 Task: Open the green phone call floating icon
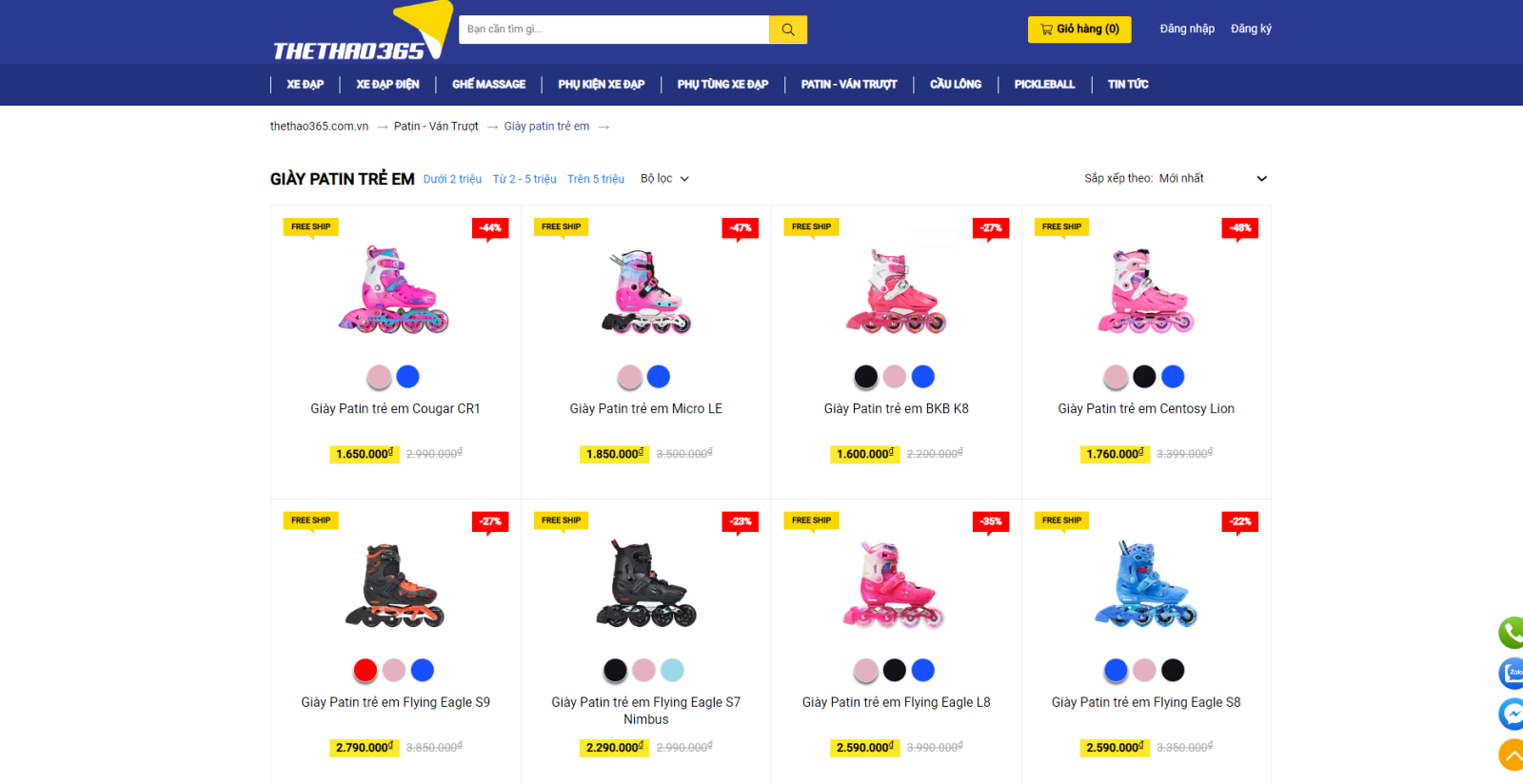pyautogui.click(x=1512, y=633)
